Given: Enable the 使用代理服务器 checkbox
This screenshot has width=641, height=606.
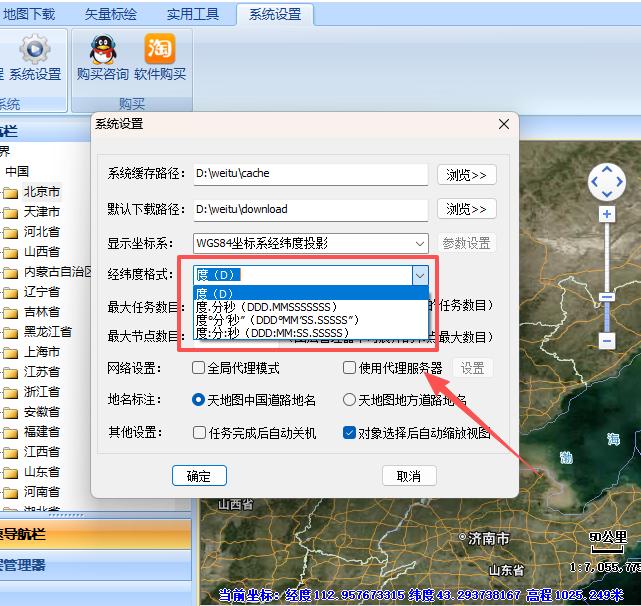Looking at the screenshot, I should tap(349, 367).
